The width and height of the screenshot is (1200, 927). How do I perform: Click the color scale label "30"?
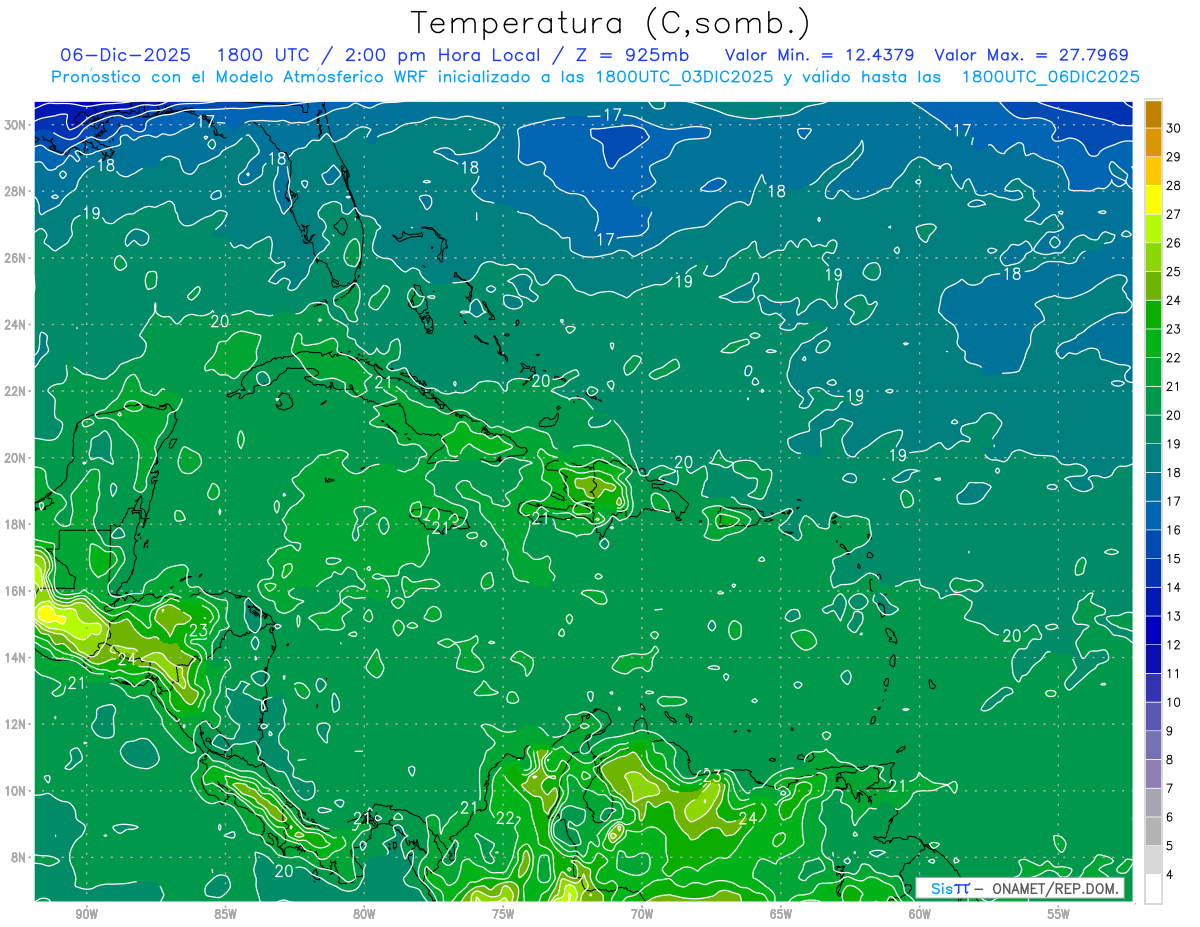[x=1174, y=128]
